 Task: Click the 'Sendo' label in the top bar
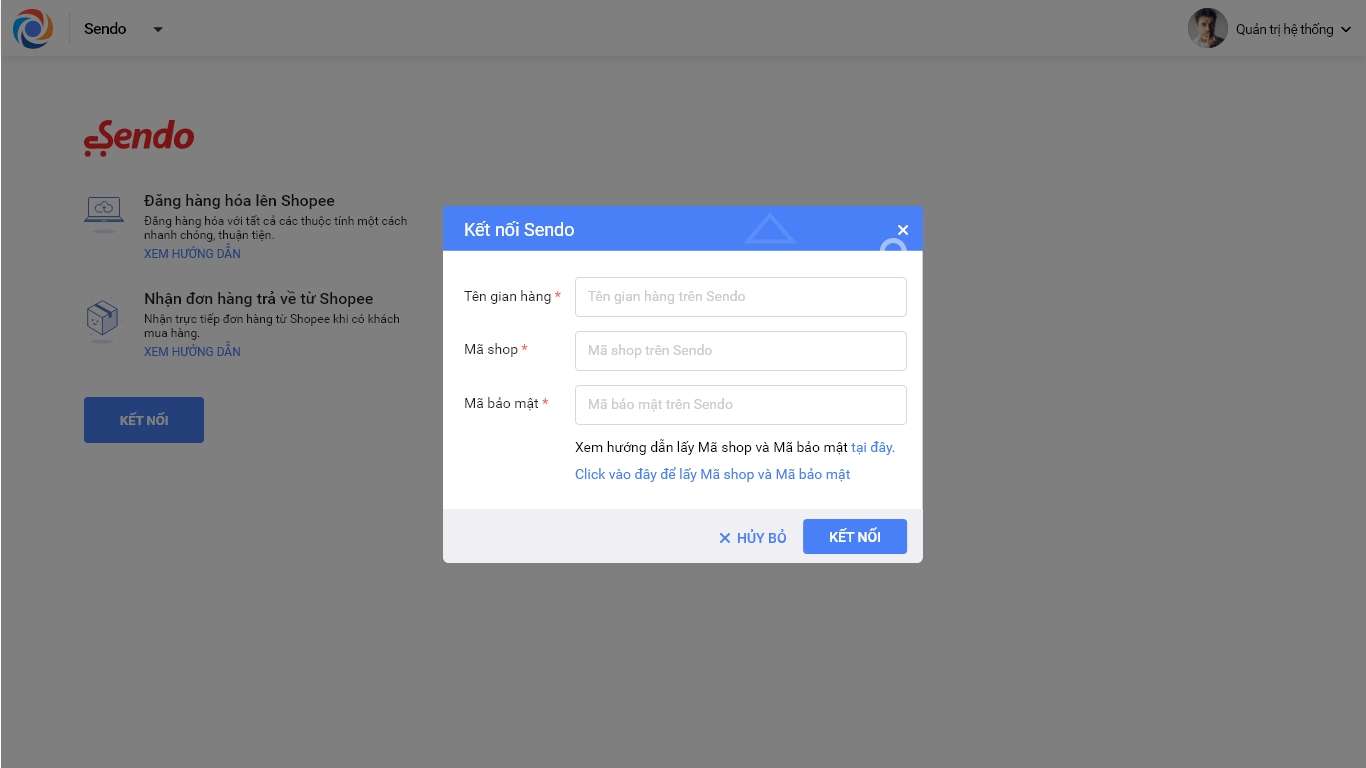105,29
